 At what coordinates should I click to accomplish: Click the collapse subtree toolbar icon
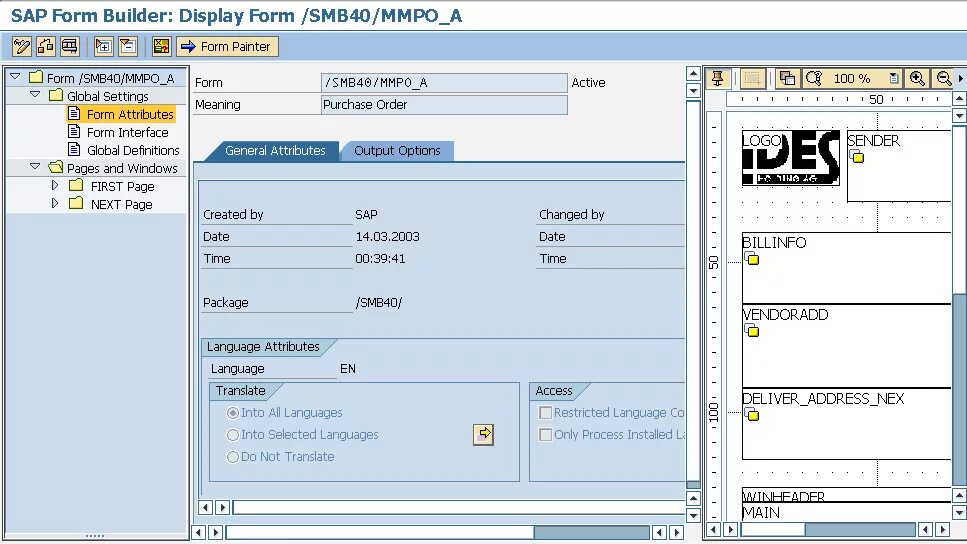[x=128, y=46]
